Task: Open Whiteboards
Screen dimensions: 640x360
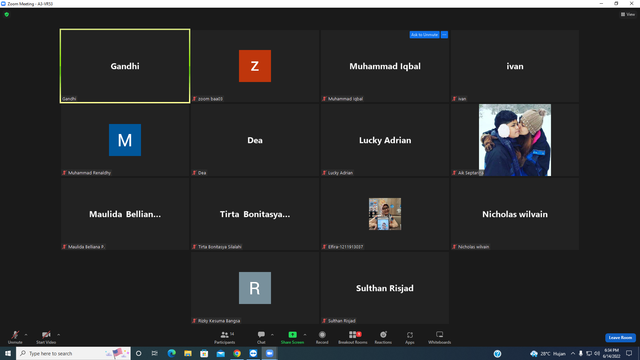Action: [x=440, y=337]
